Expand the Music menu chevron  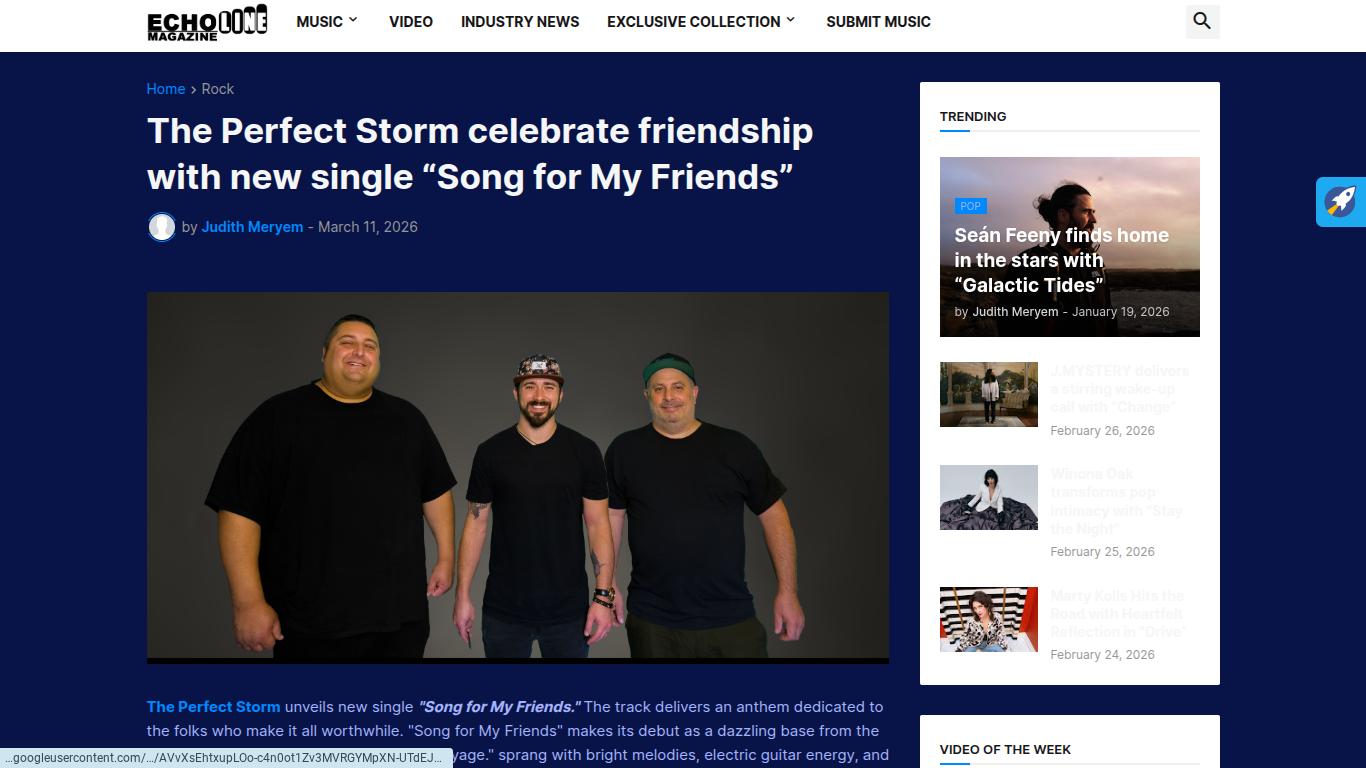point(353,20)
